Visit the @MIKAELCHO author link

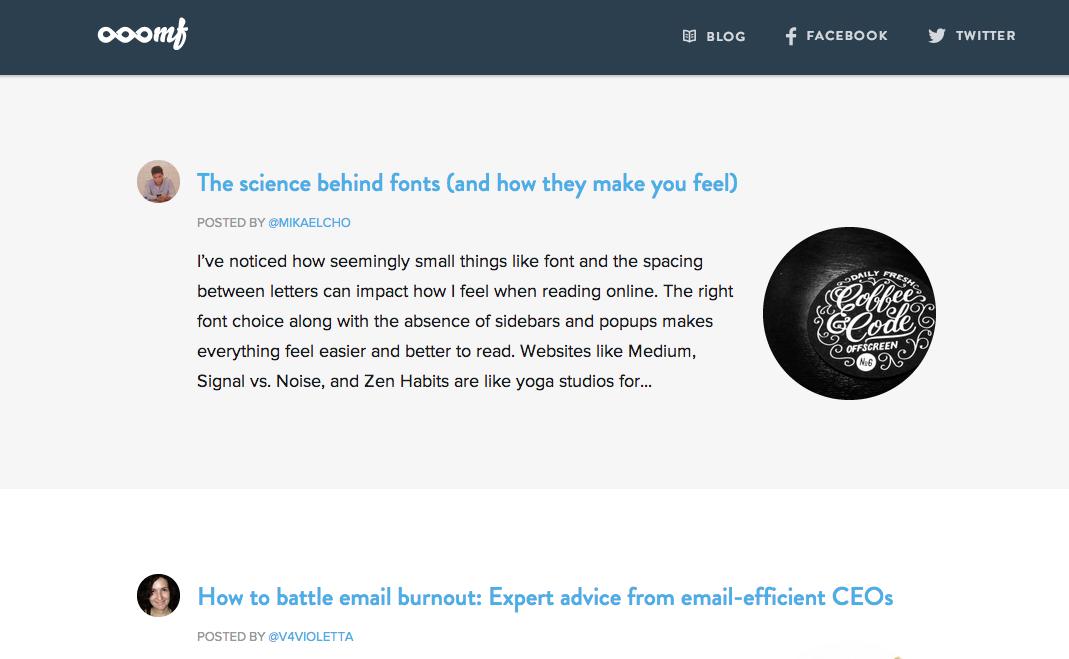point(309,222)
